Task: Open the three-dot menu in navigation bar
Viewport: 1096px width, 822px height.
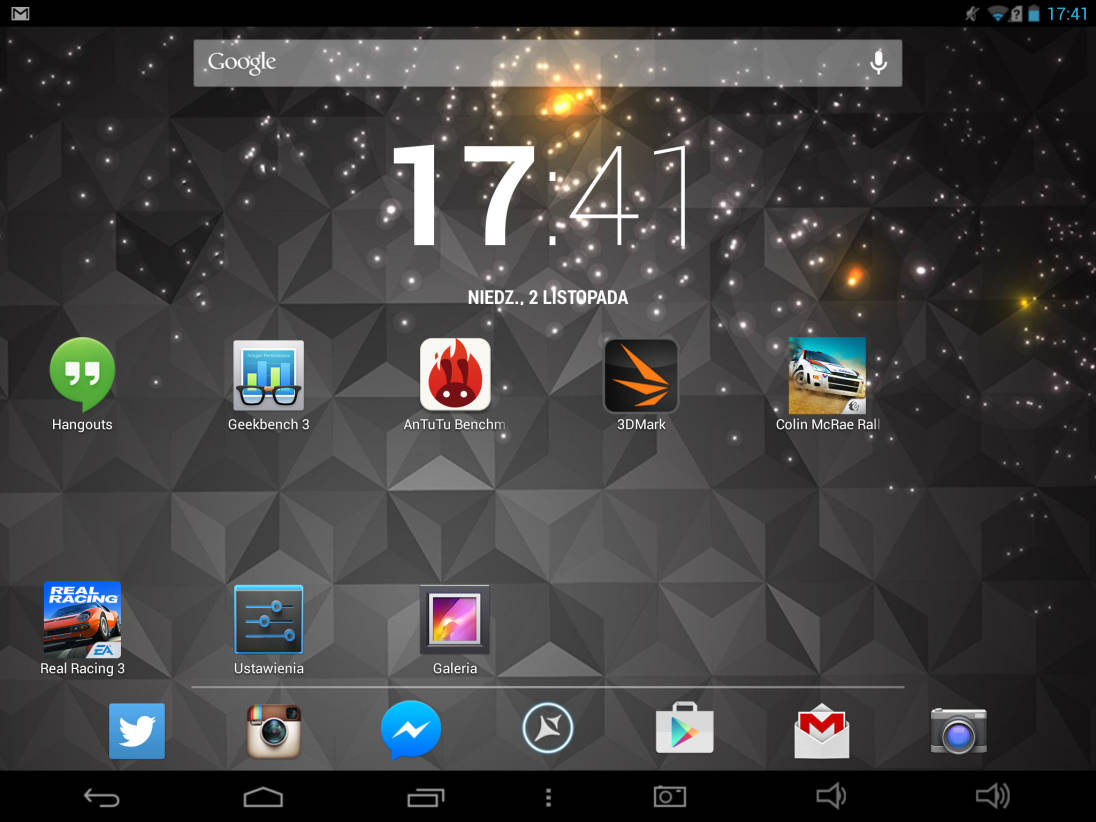Action: click(549, 797)
